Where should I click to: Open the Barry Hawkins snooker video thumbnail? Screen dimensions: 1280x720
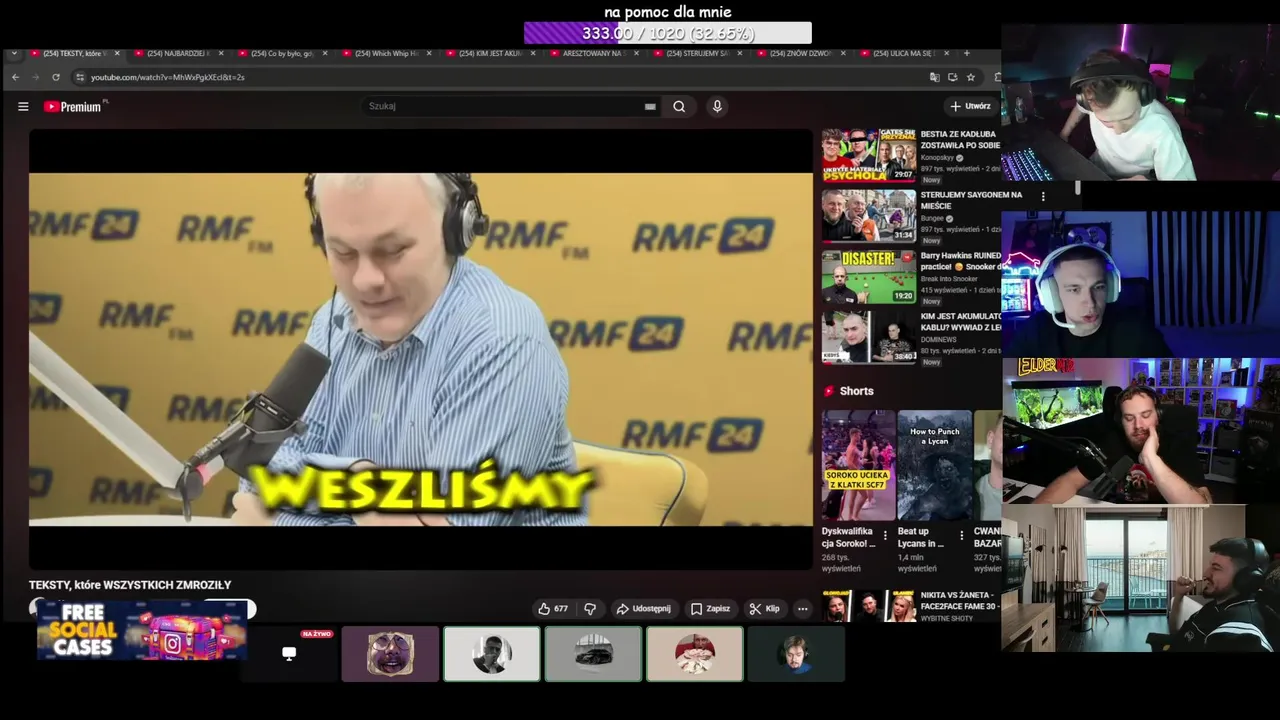point(868,277)
